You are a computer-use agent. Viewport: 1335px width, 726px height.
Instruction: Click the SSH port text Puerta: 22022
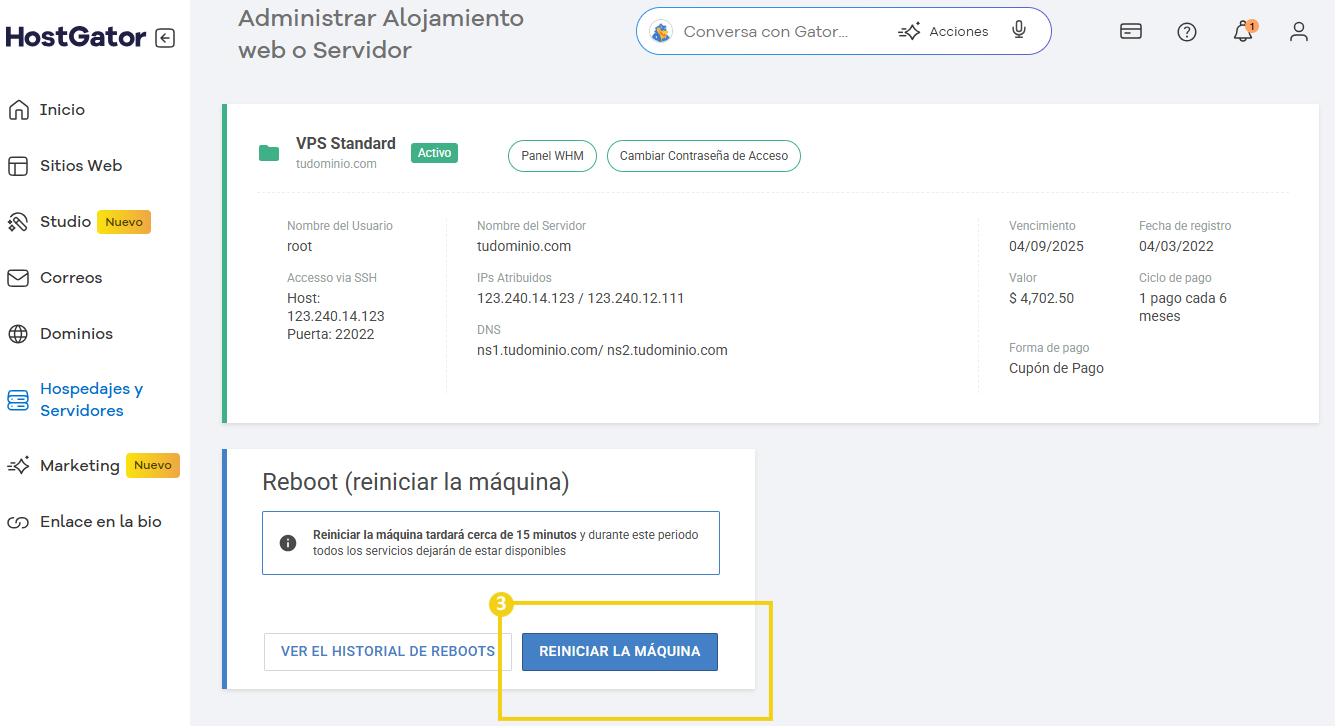pyautogui.click(x=330, y=334)
